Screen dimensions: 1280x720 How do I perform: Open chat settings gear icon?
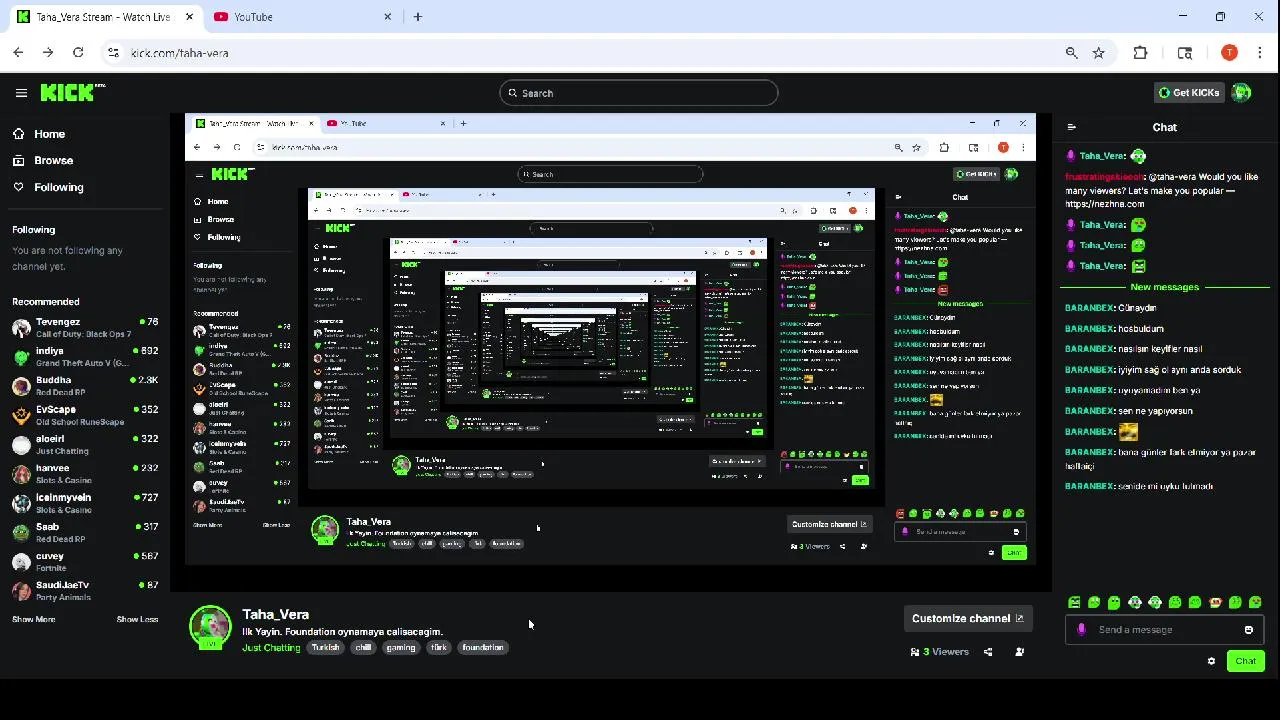click(1211, 661)
